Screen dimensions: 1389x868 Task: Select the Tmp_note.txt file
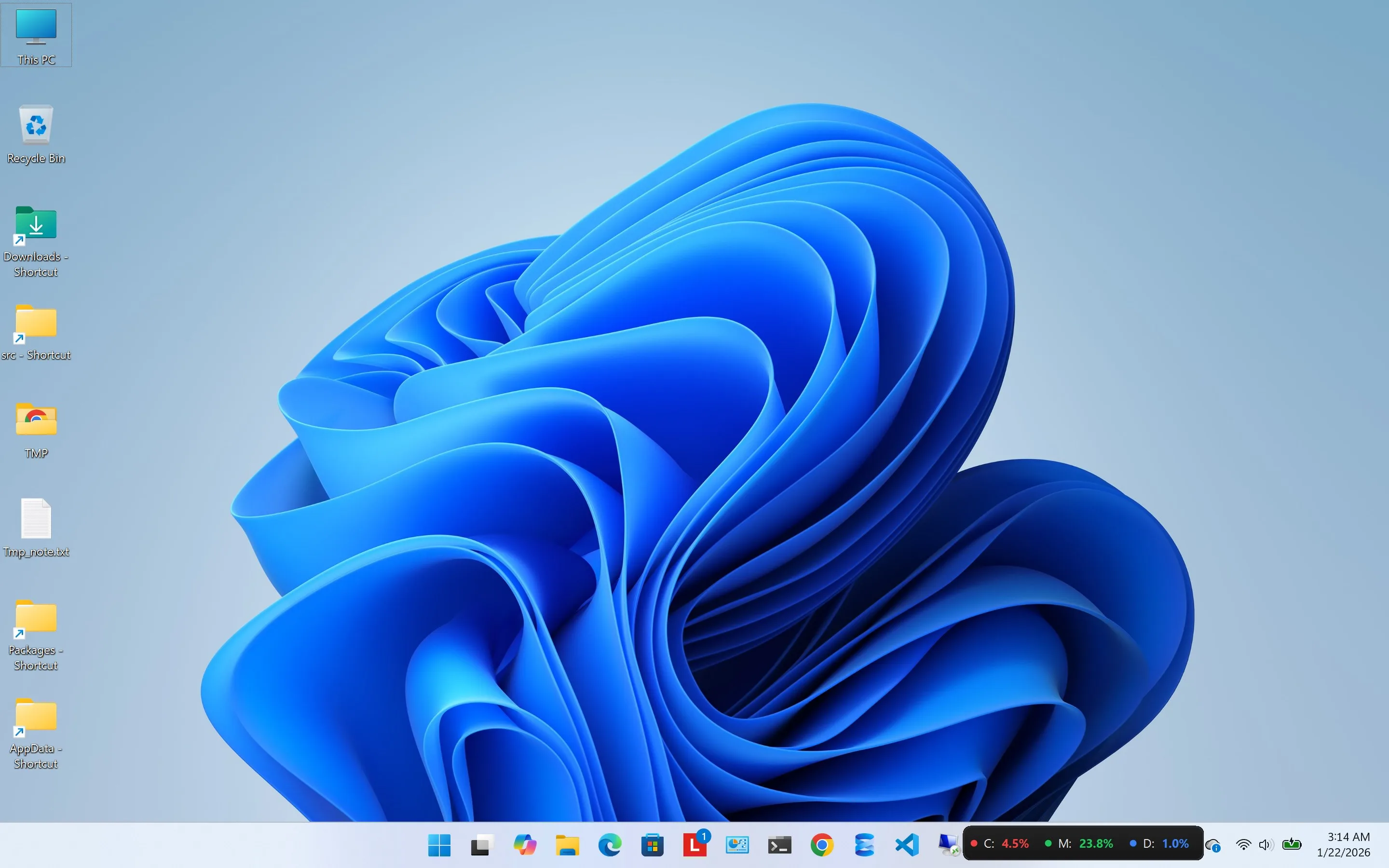click(36, 528)
